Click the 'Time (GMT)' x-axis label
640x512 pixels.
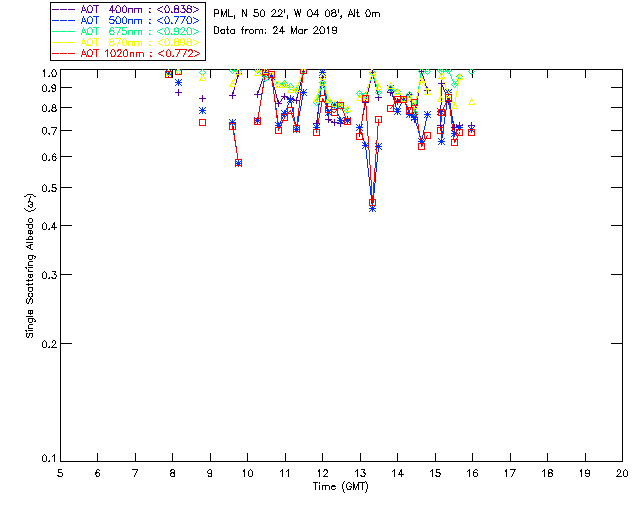(341, 485)
